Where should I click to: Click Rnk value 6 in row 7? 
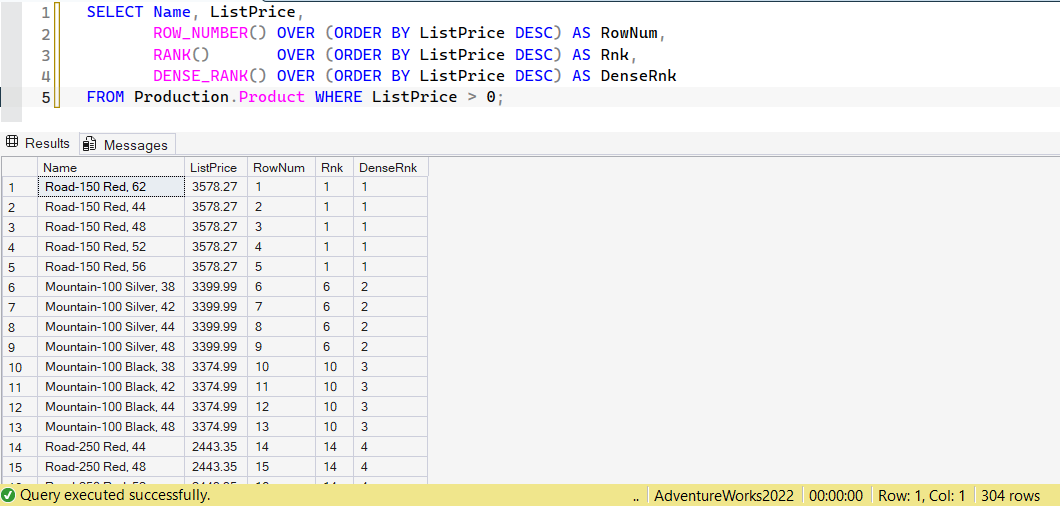click(x=334, y=306)
